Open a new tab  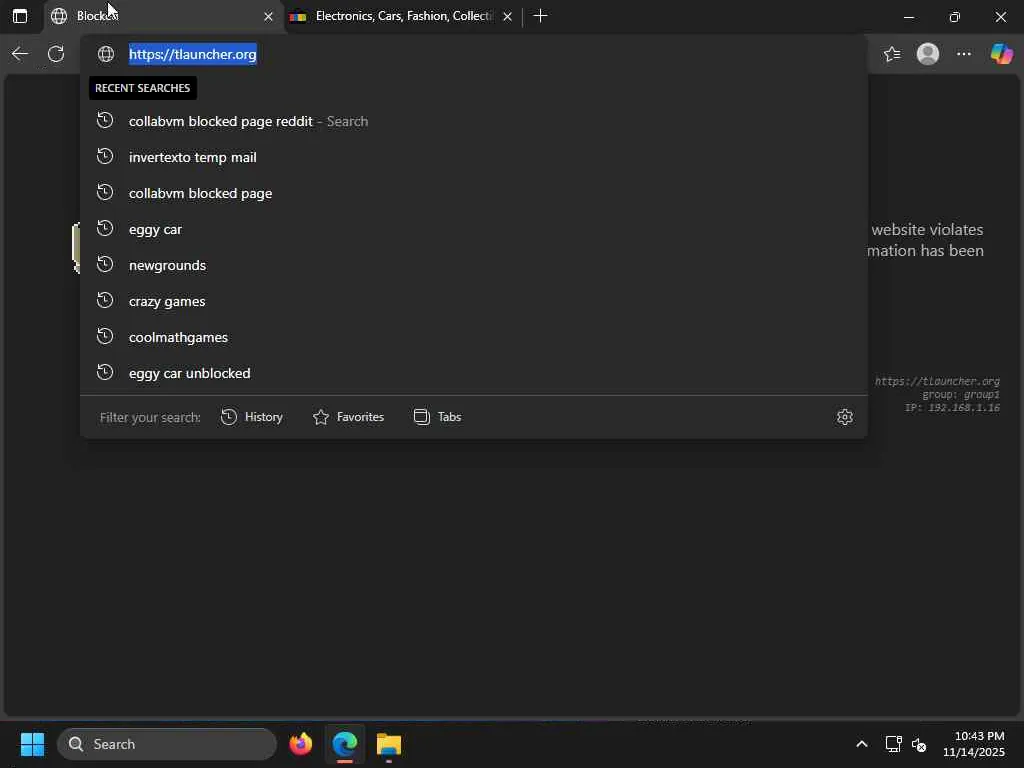[x=540, y=16]
